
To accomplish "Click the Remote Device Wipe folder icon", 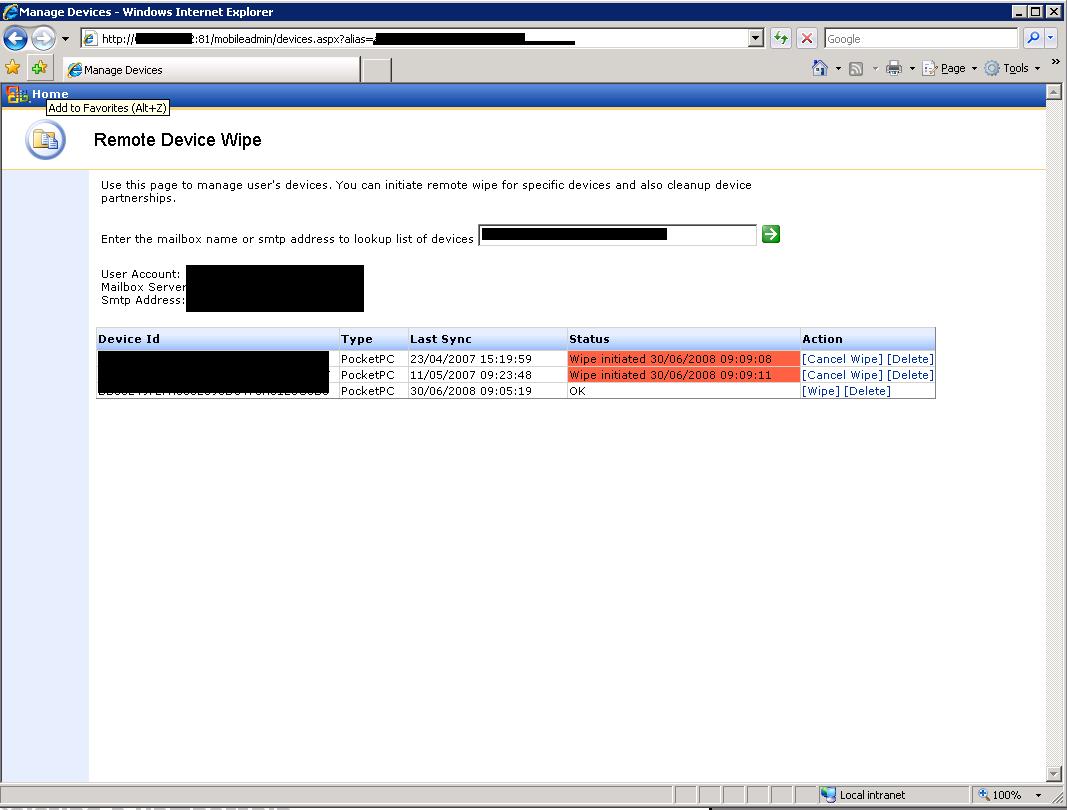I will [x=46, y=140].
